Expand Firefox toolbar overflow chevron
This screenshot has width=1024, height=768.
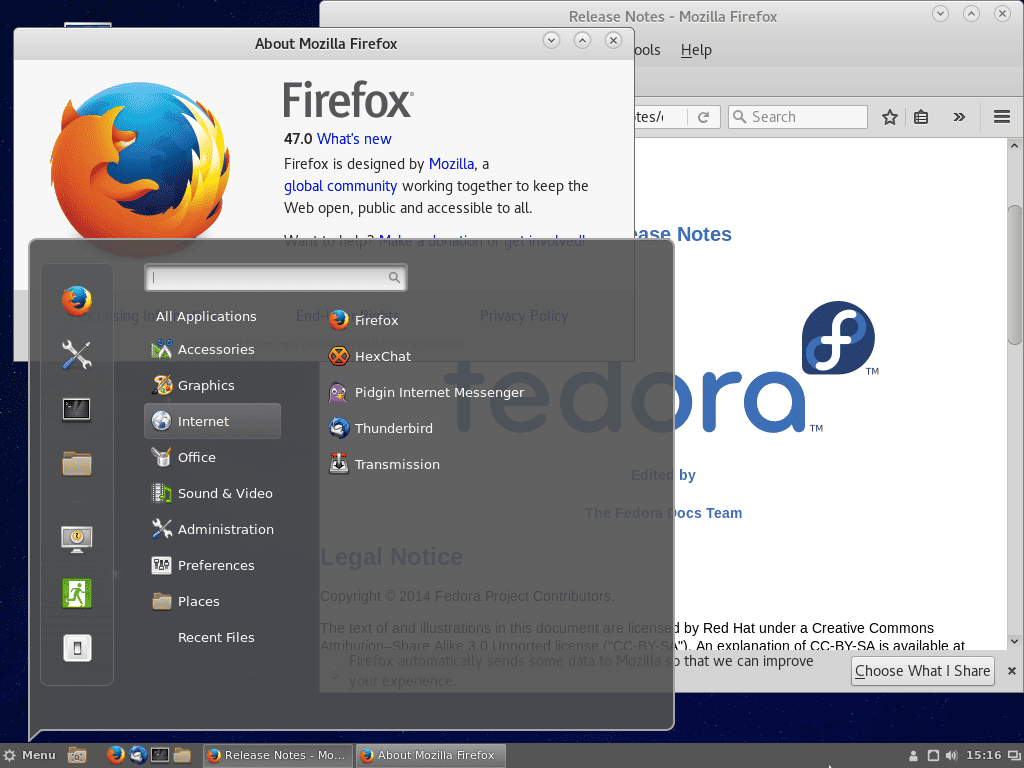tap(959, 117)
